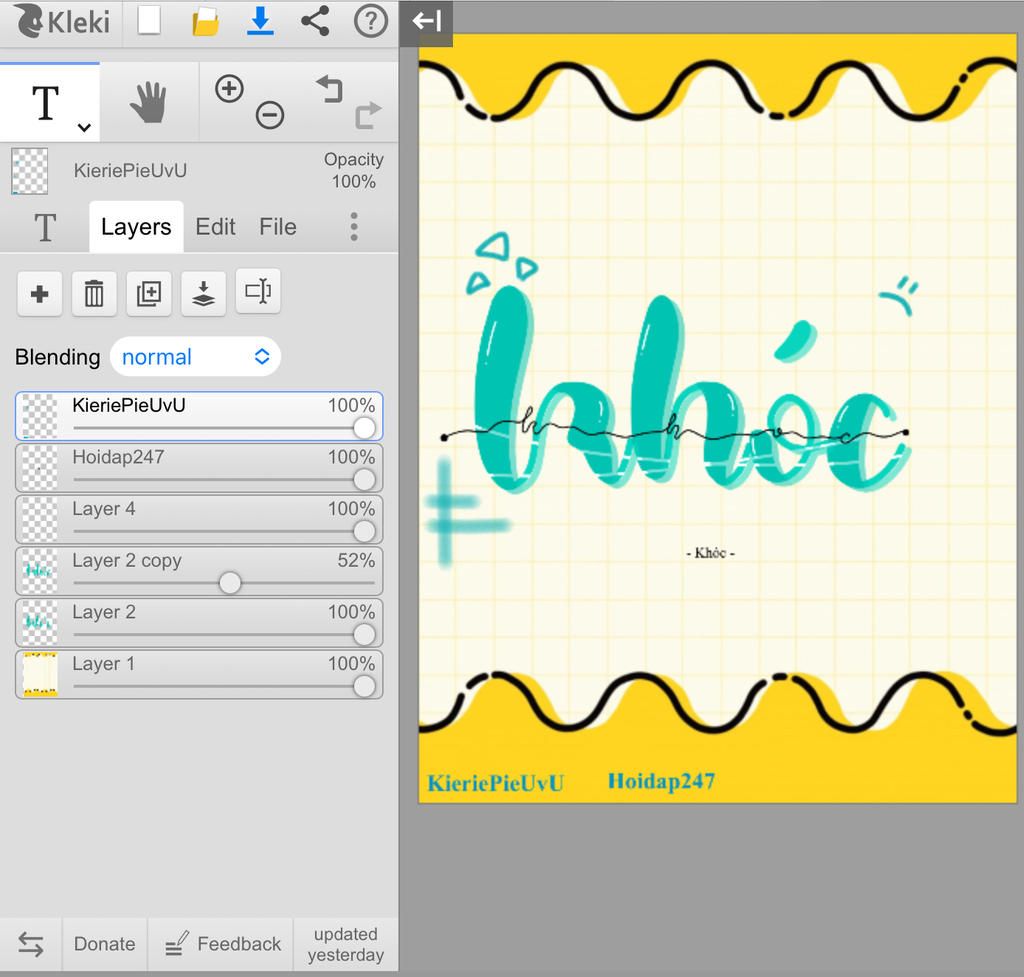Open the three-dot more options menu

pyautogui.click(x=354, y=227)
